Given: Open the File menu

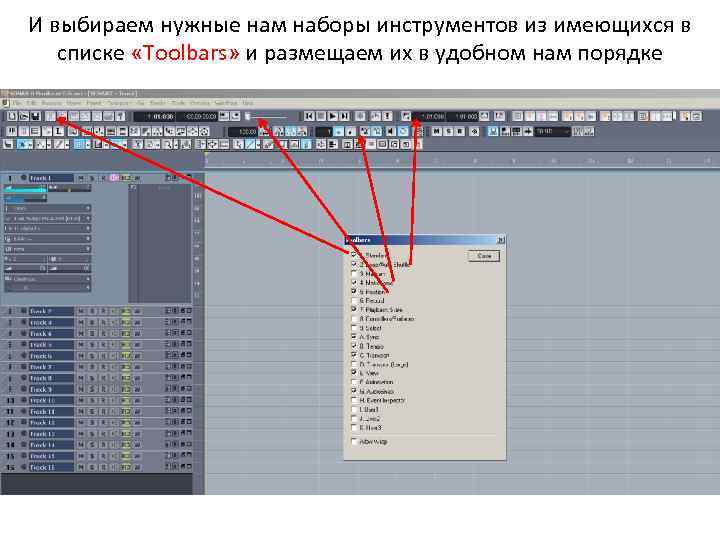Looking at the screenshot, I should click(x=17, y=103).
